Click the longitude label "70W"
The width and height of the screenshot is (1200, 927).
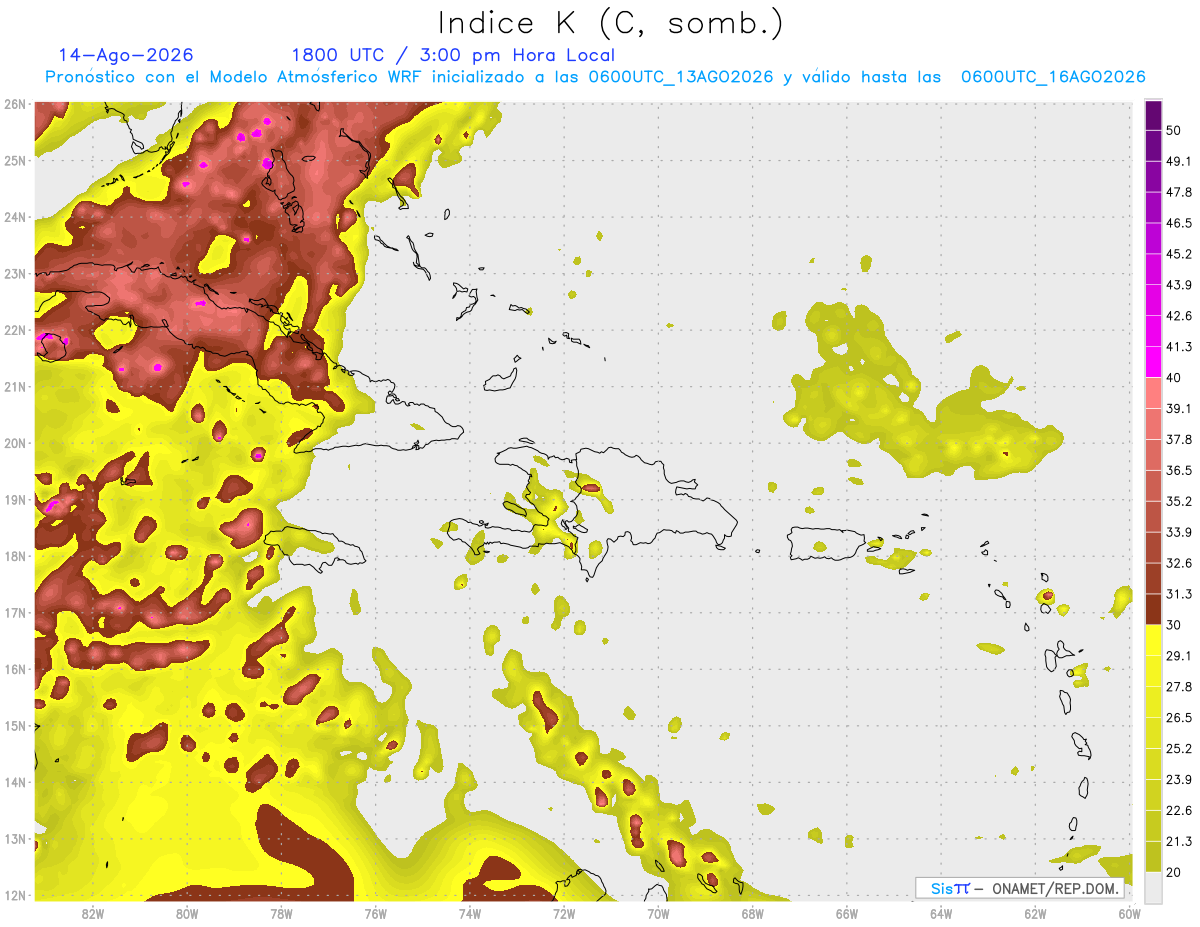(x=658, y=913)
